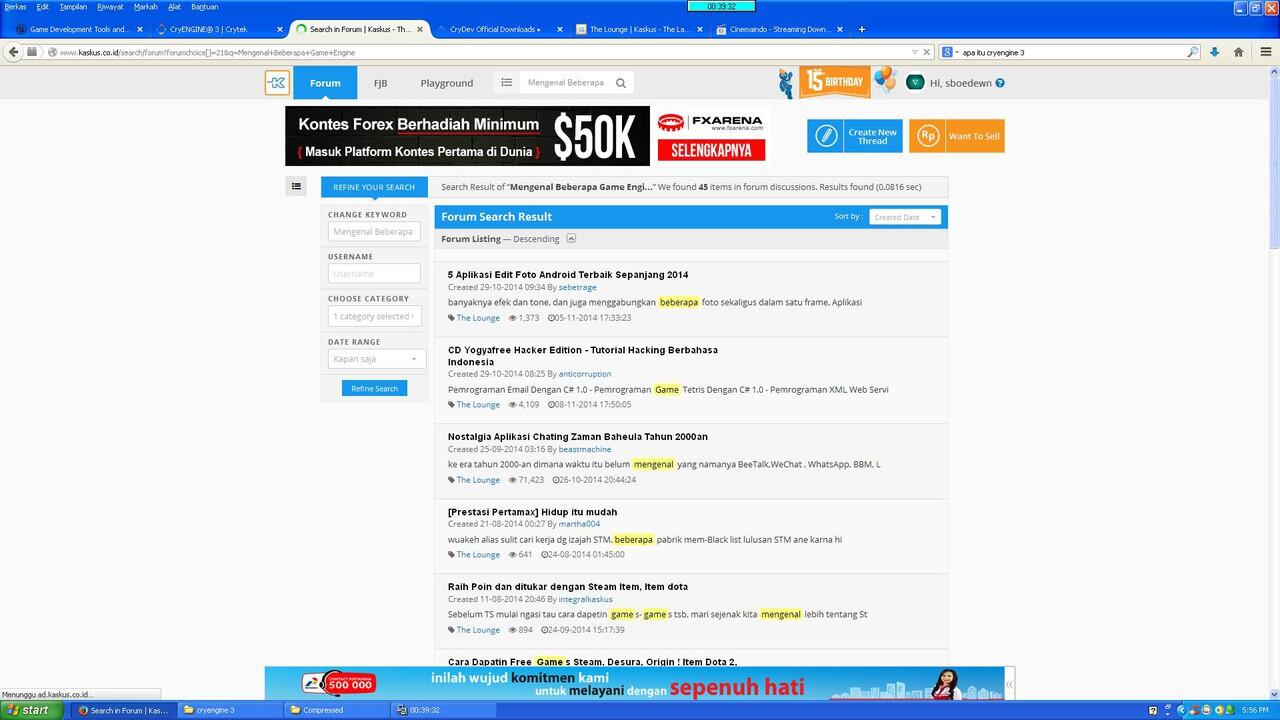Click the download arrow icon in browser toolbar
Image resolution: width=1280 pixels, height=720 pixels.
(1214, 52)
